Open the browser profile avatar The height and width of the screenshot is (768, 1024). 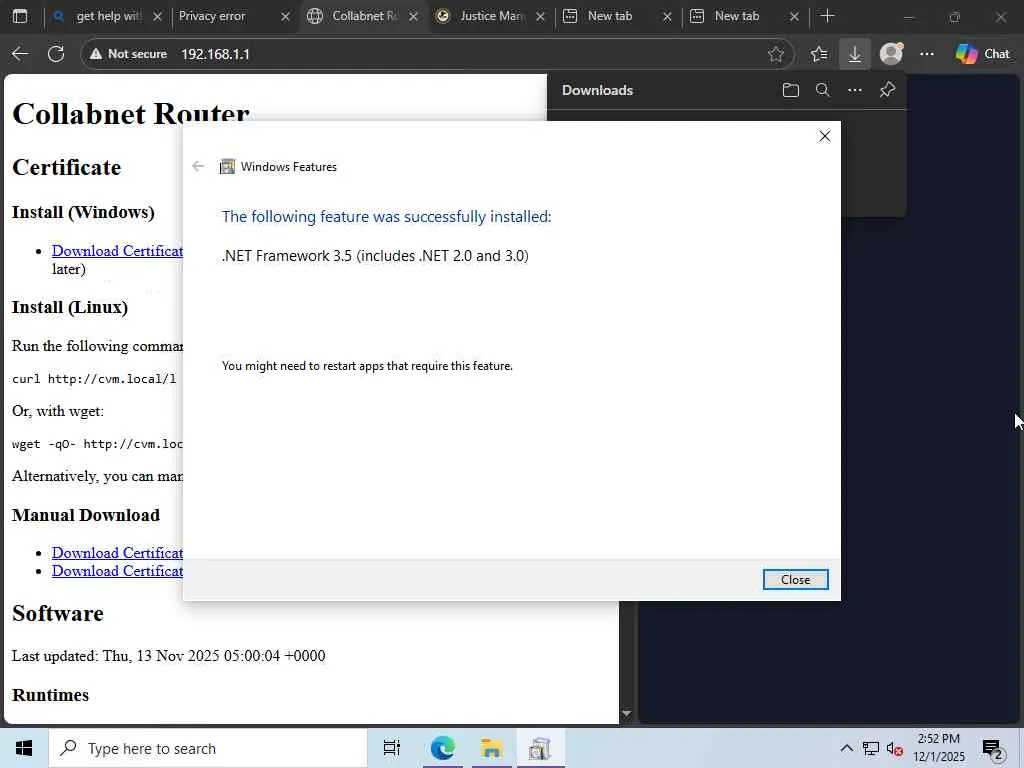point(891,54)
